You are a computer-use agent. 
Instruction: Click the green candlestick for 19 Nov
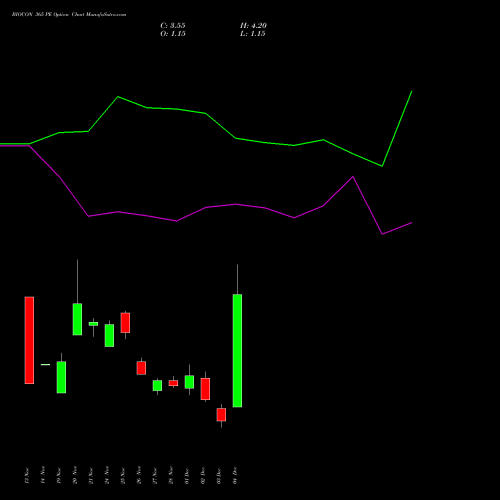(x=61, y=377)
